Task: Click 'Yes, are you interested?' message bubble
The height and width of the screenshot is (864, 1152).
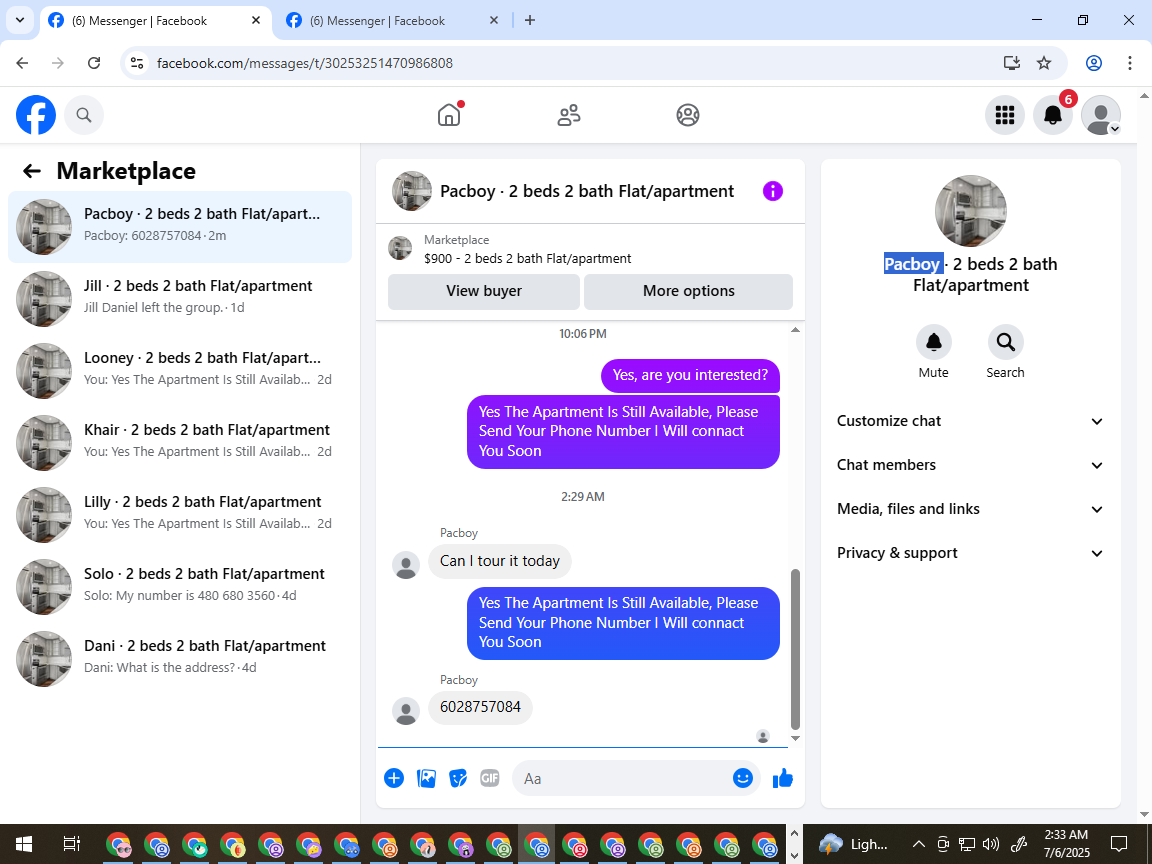Action: point(691,375)
